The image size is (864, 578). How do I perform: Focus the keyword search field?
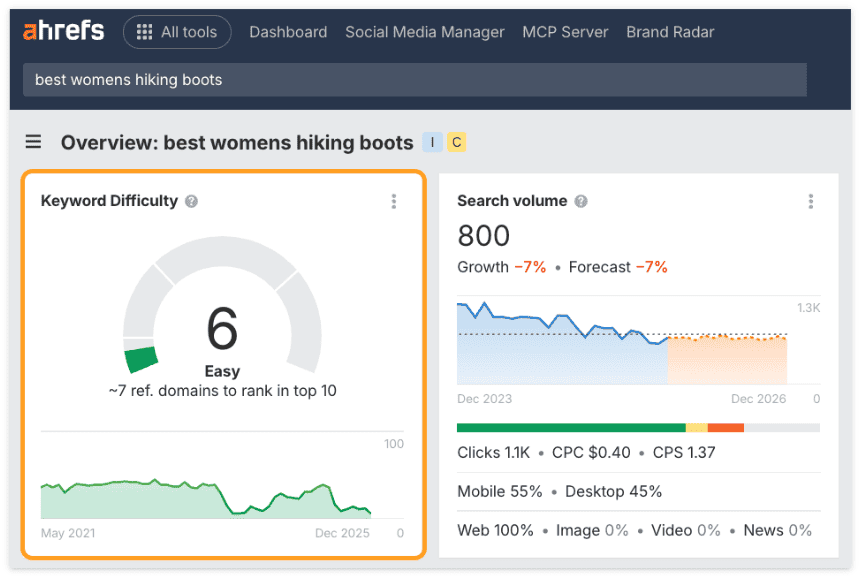[415, 80]
